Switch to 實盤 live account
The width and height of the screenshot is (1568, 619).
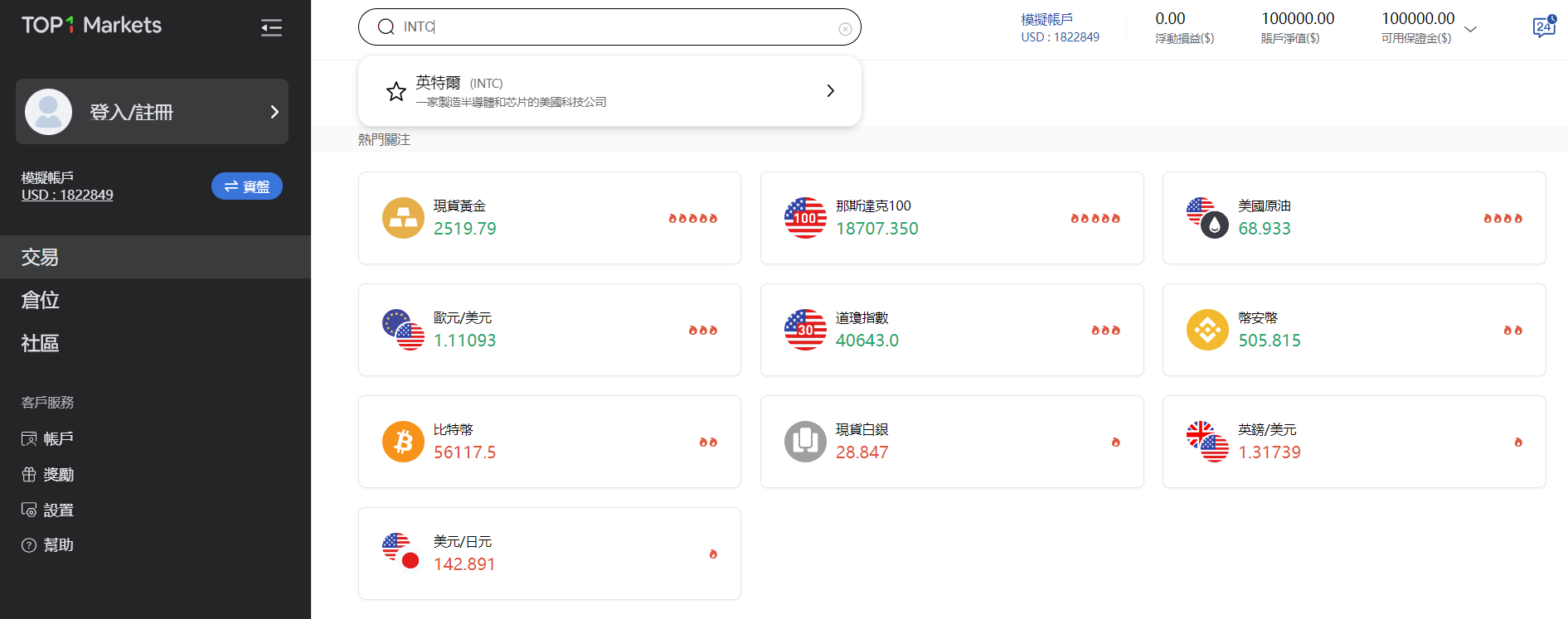(247, 186)
